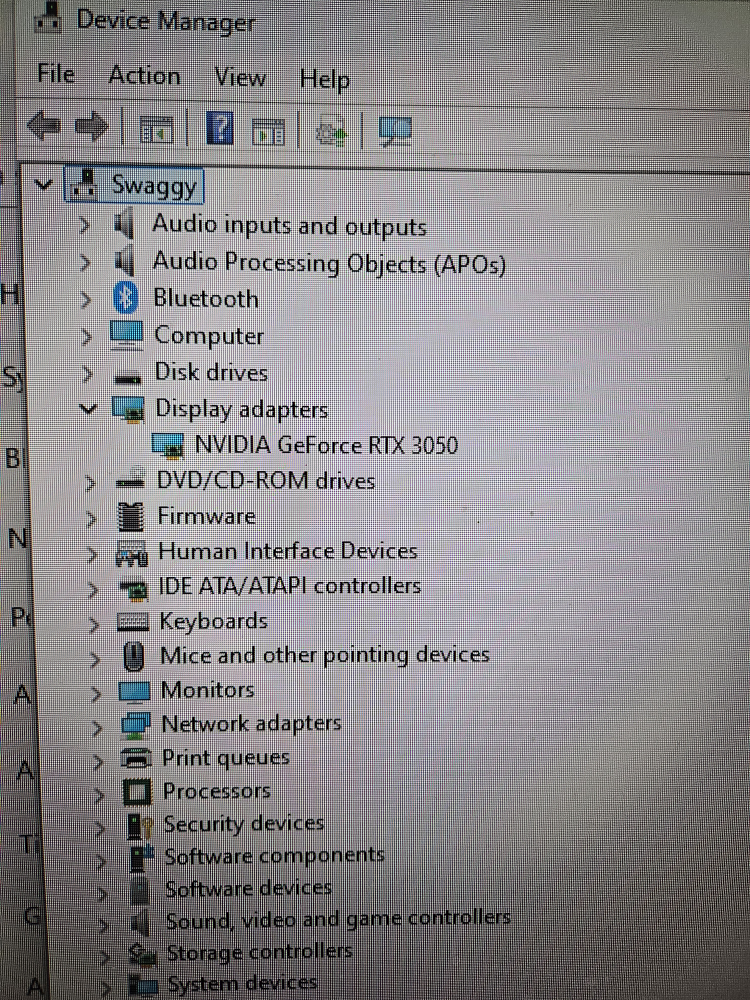
Task: Expand the Computer category
Action: (x=87, y=336)
